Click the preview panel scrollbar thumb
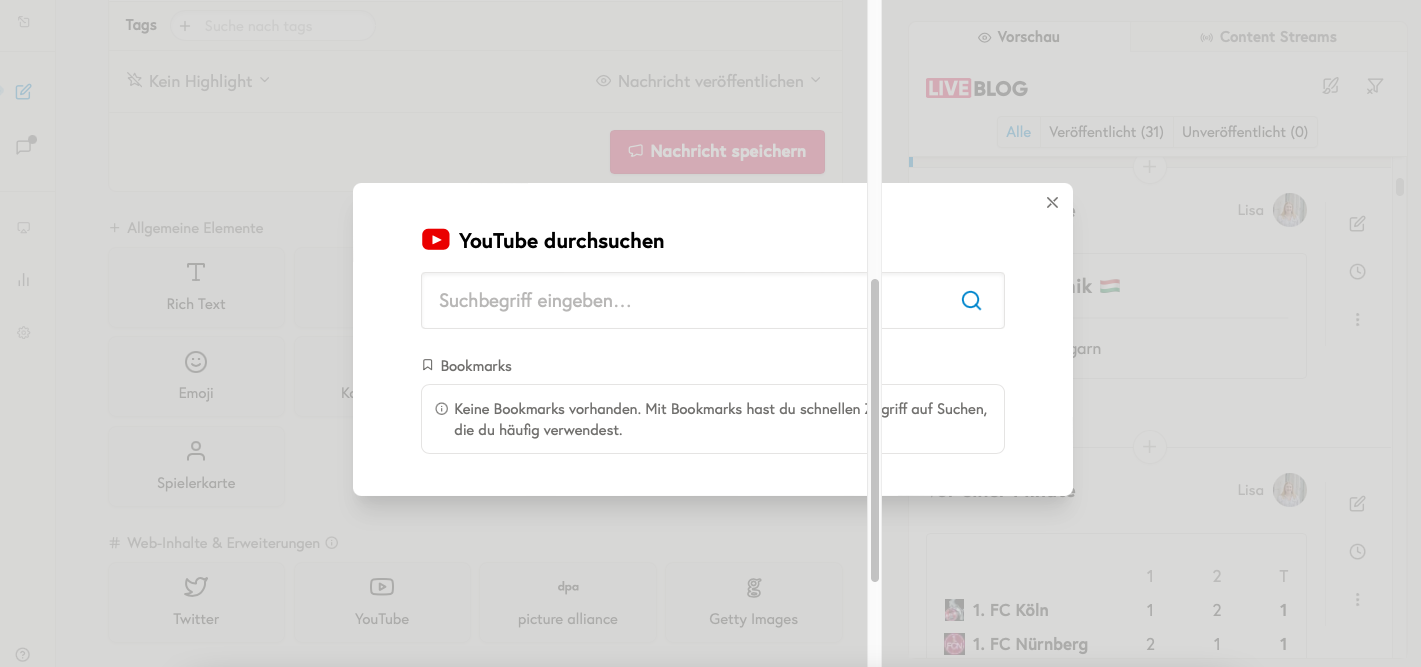This screenshot has height=667, width=1421. [1400, 187]
